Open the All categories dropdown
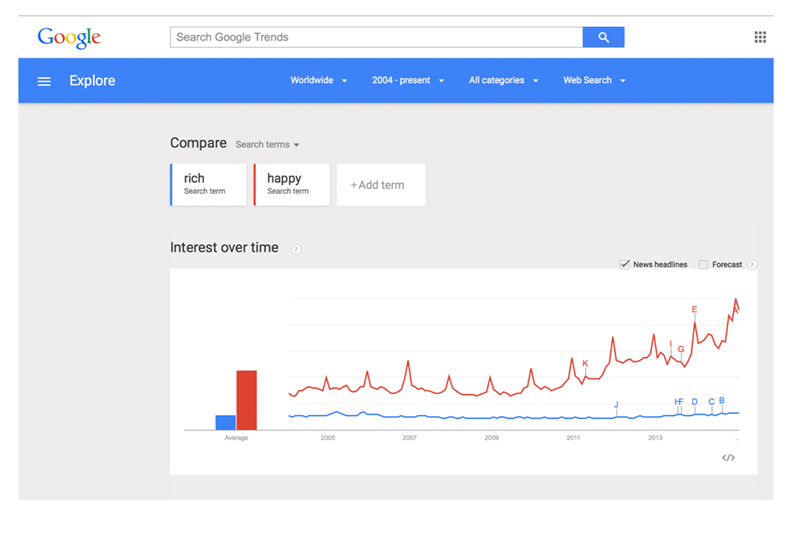The image size is (800, 560). pyautogui.click(x=504, y=80)
